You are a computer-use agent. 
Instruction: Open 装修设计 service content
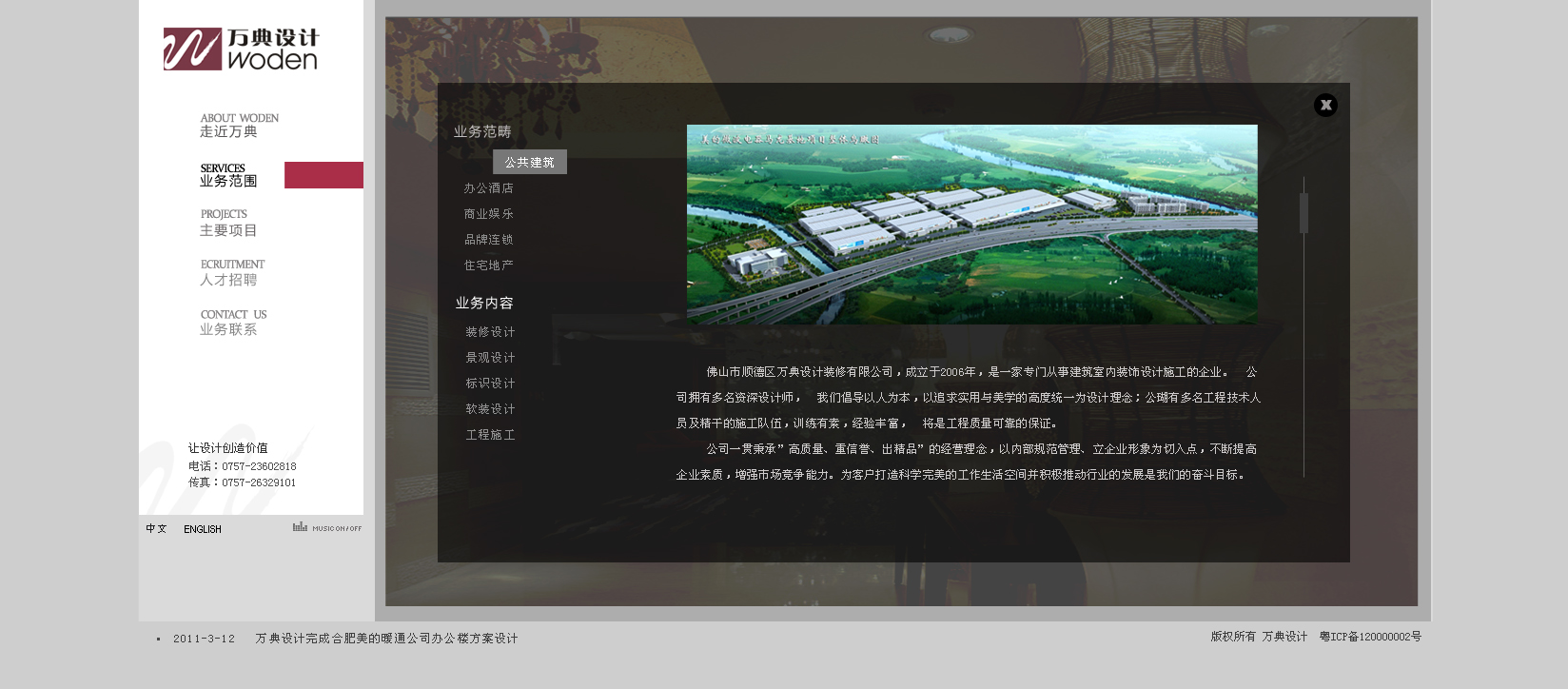[490, 332]
